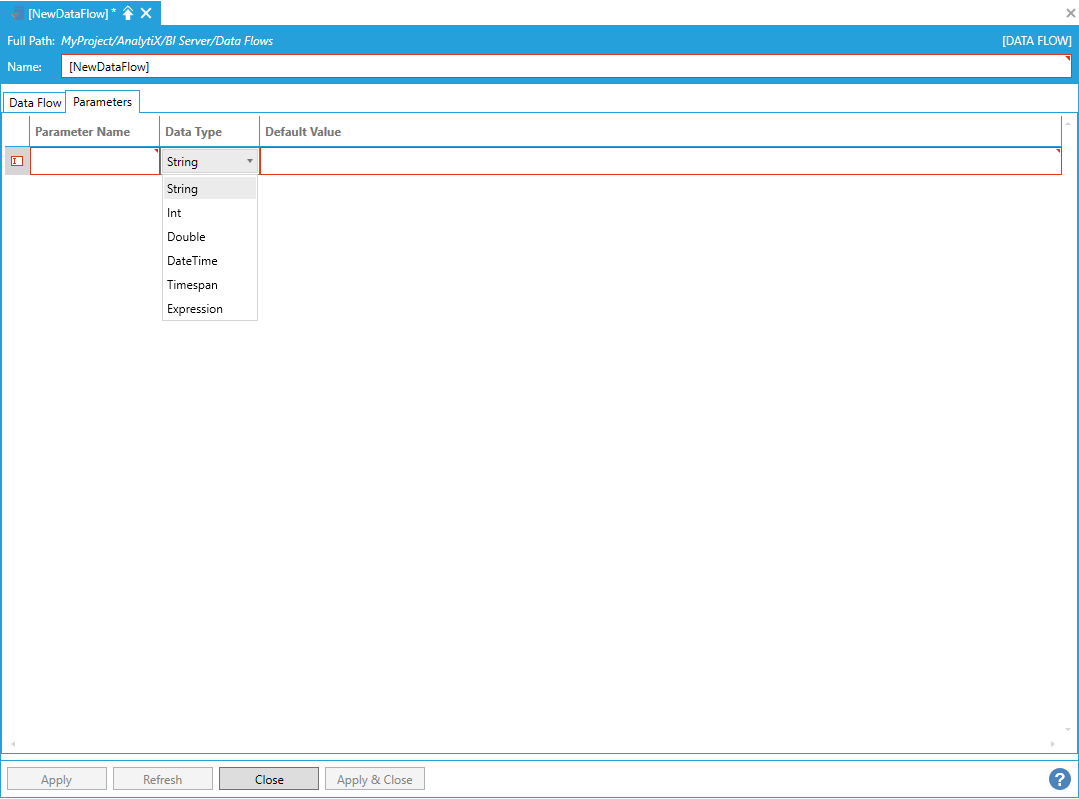
Task: Click the upward arrow pin icon on tab
Action: point(128,13)
